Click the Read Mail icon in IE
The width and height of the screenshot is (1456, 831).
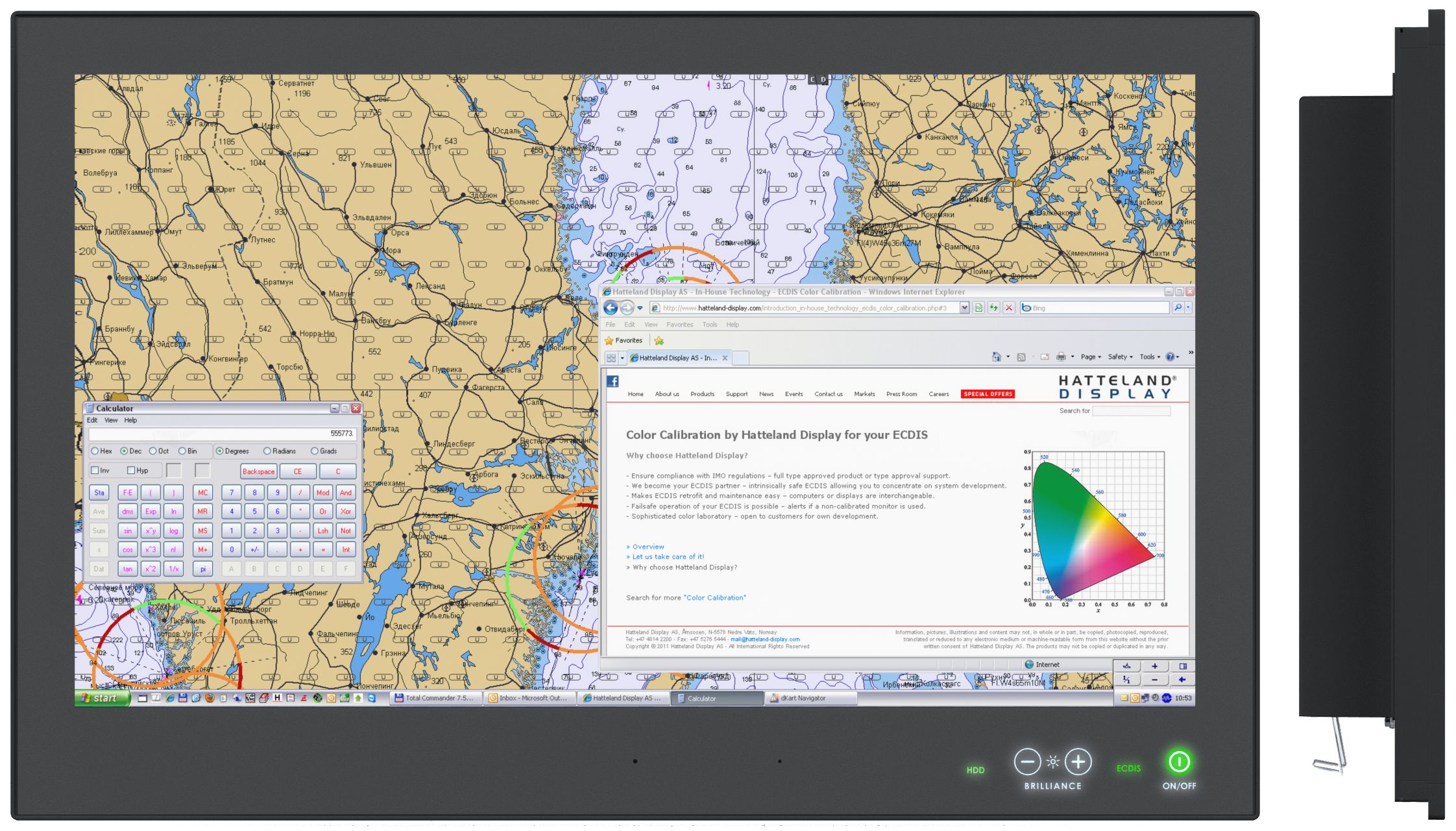pos(1045,357)
